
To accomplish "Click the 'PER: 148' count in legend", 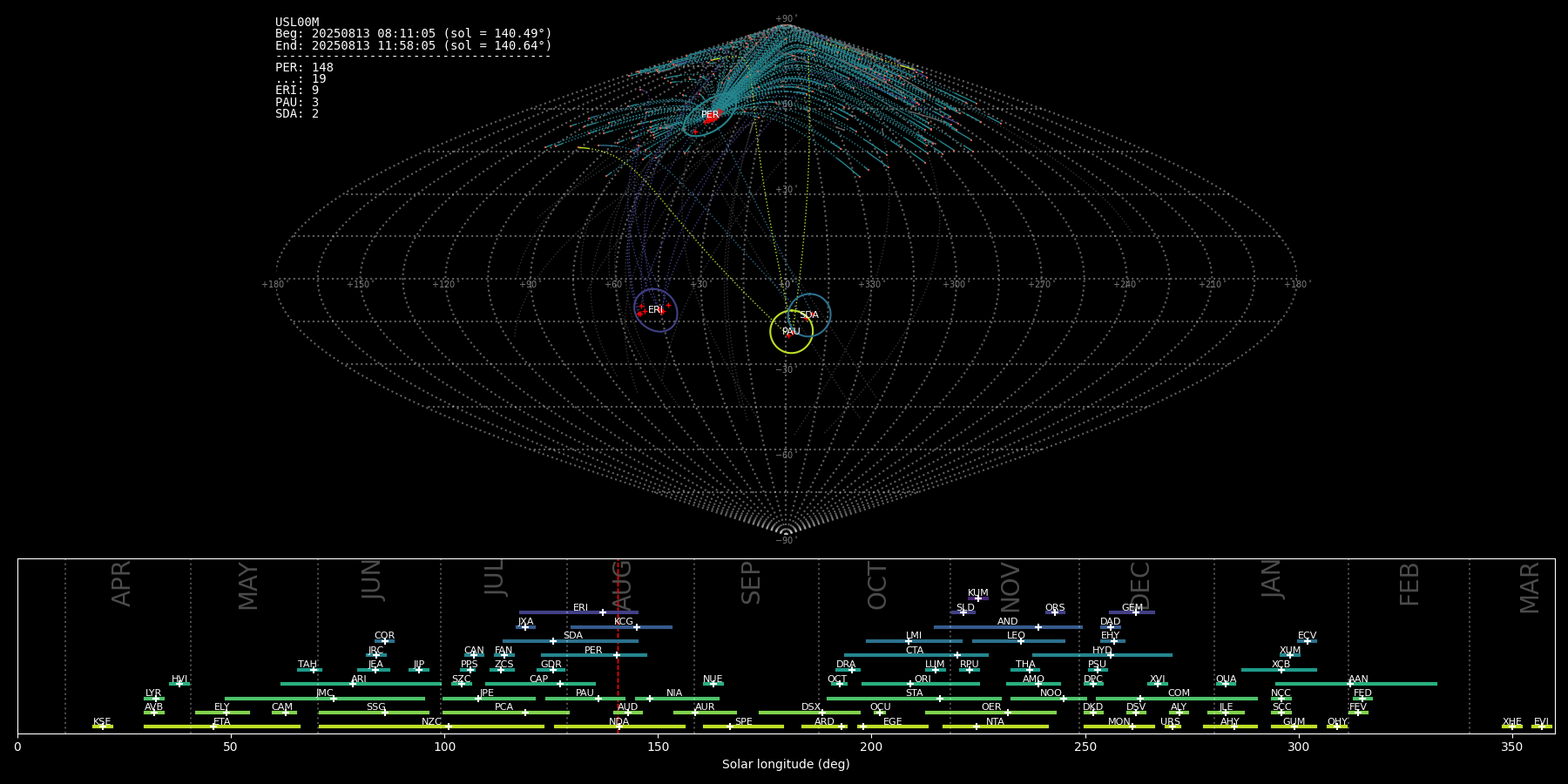I will (x=304, y=67).
